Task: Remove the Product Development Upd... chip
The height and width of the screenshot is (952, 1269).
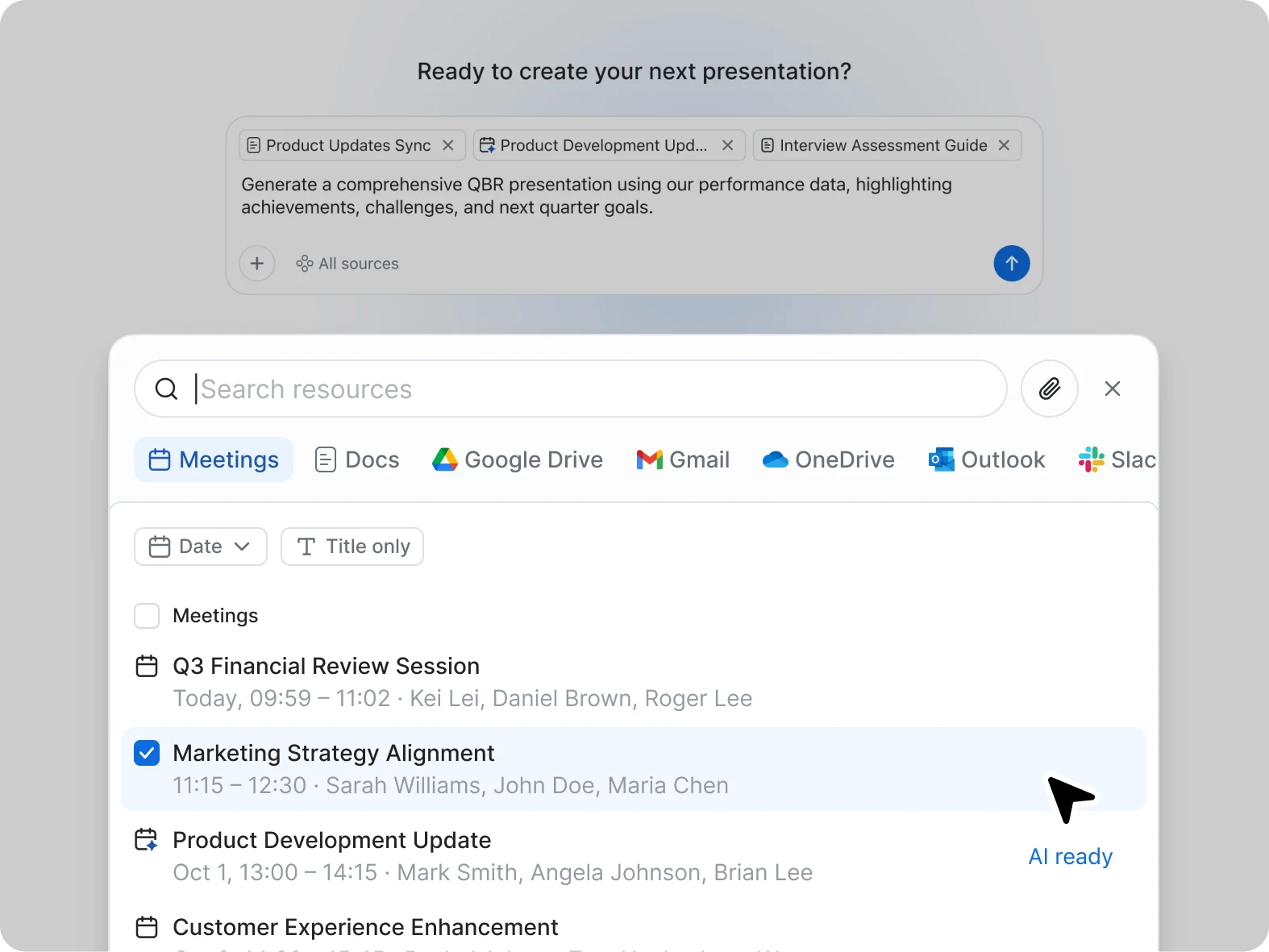Action: click(727, 145)
